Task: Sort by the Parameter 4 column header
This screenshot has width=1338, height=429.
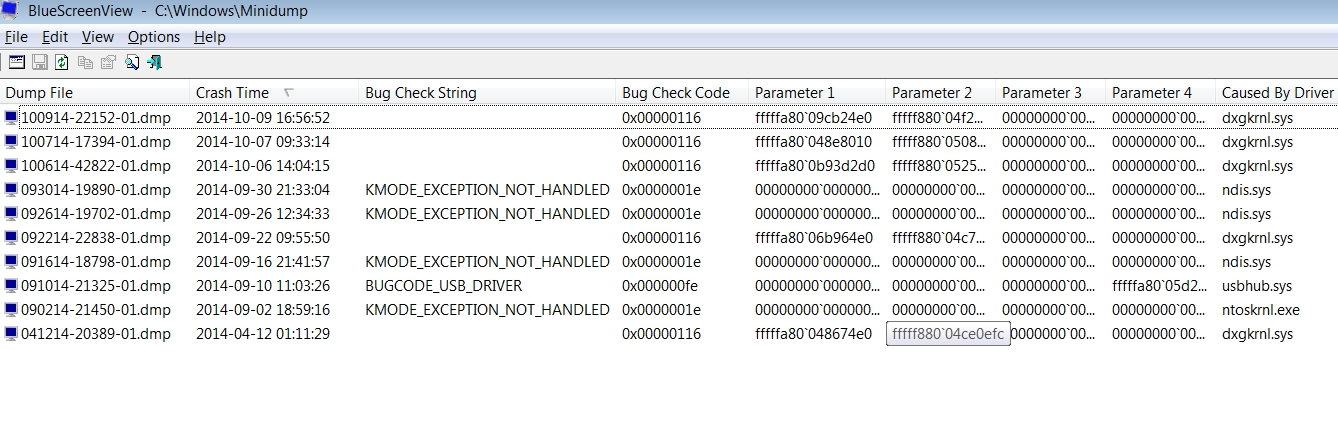Action: (x=1161, y=92)
